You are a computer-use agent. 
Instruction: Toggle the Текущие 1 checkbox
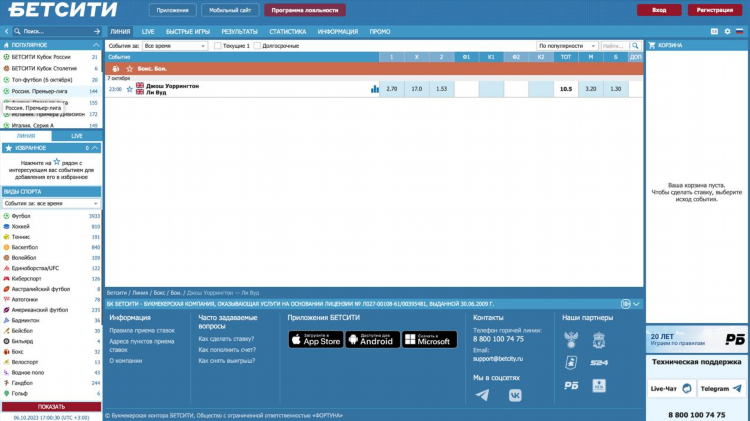point(218,46)
